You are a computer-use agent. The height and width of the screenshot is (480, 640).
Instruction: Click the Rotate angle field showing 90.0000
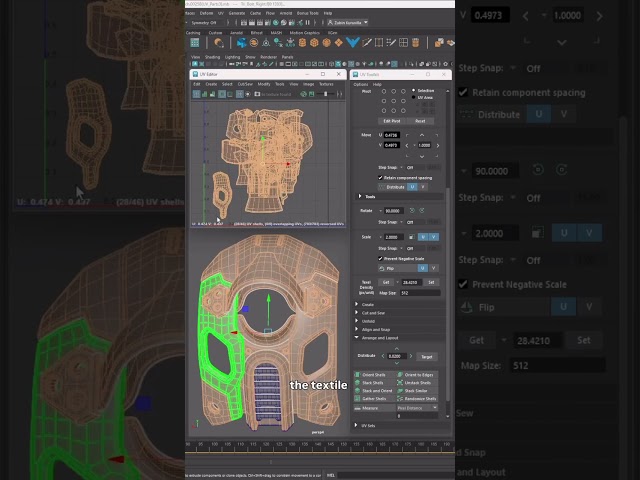click(x=394, y=211)
